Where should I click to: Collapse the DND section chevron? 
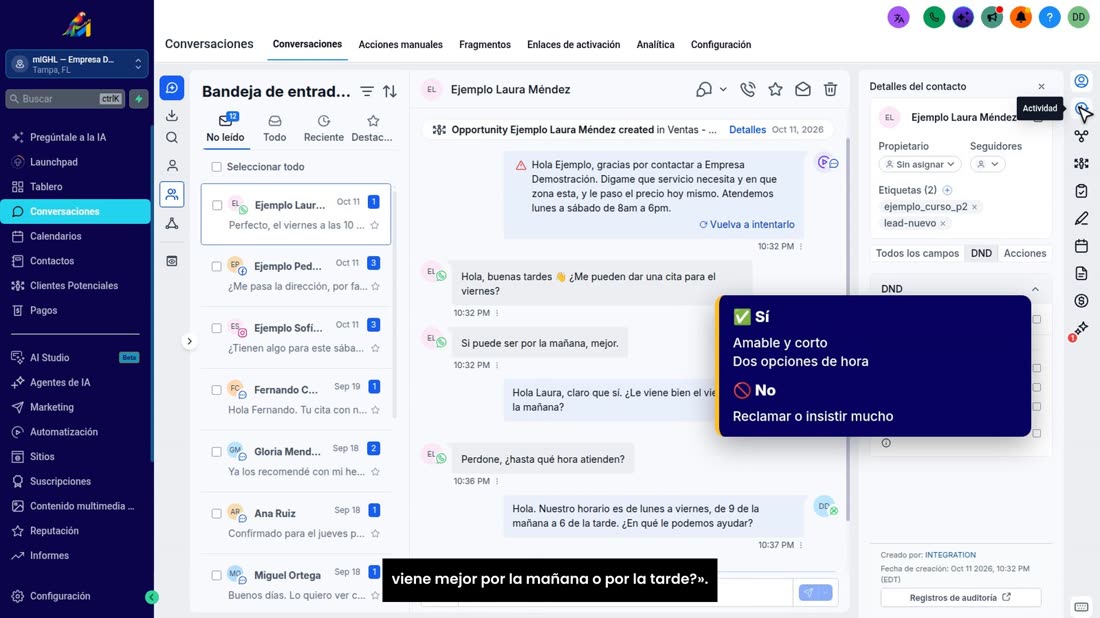tap(1035, 289)
